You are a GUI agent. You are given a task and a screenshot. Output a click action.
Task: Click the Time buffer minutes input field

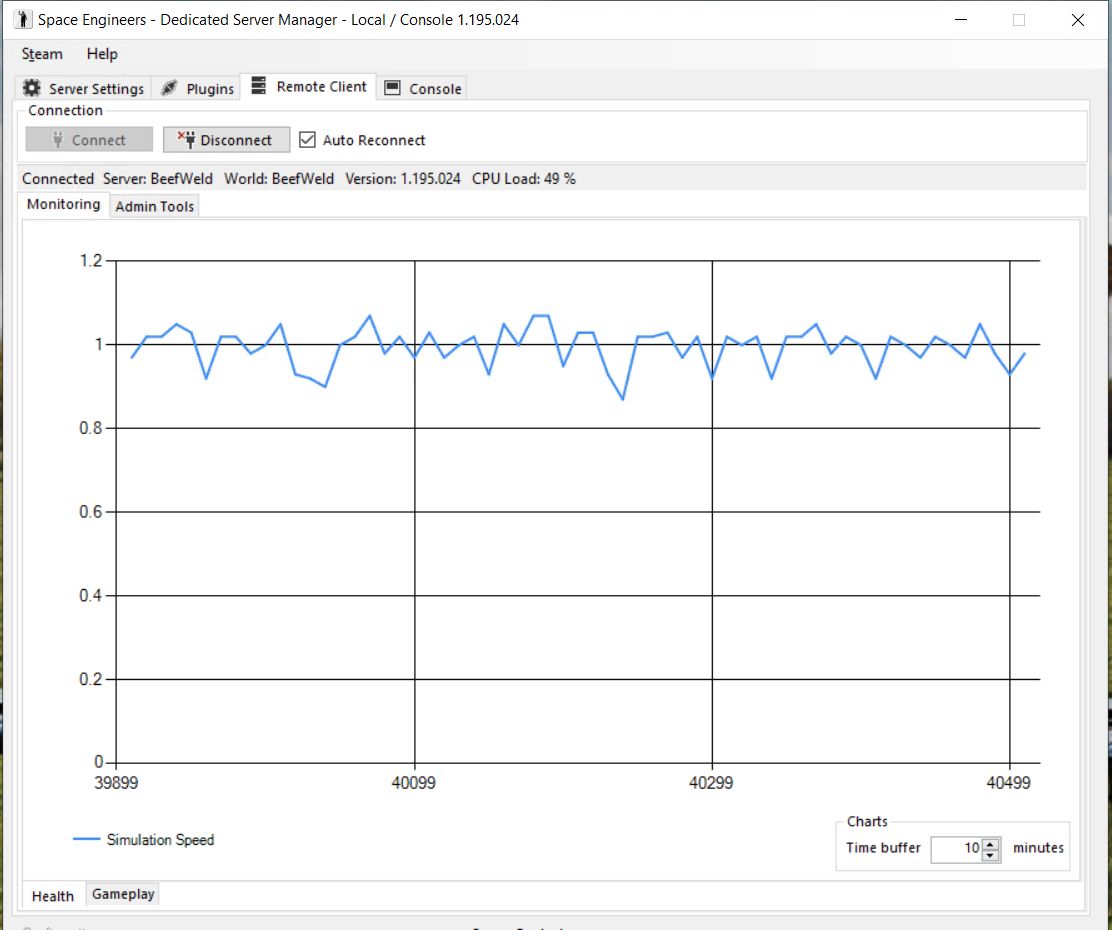click(956, 848)
